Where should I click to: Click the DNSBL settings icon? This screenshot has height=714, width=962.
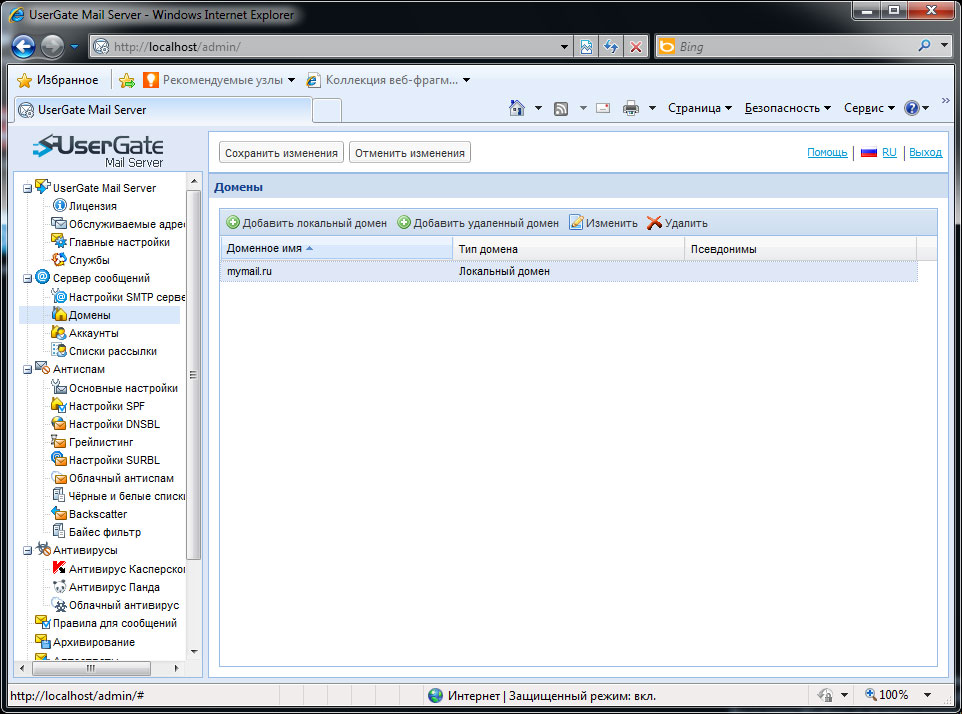59,423
